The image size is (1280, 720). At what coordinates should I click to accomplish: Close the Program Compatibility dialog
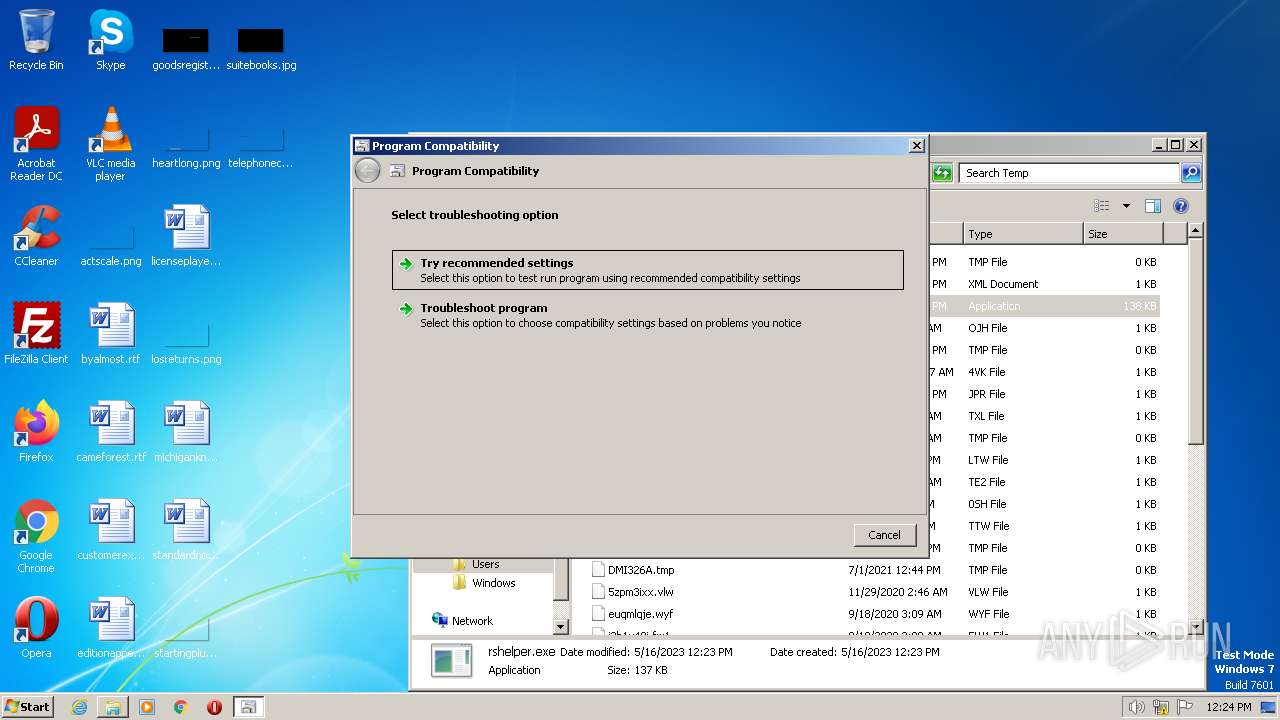[916, 146]
